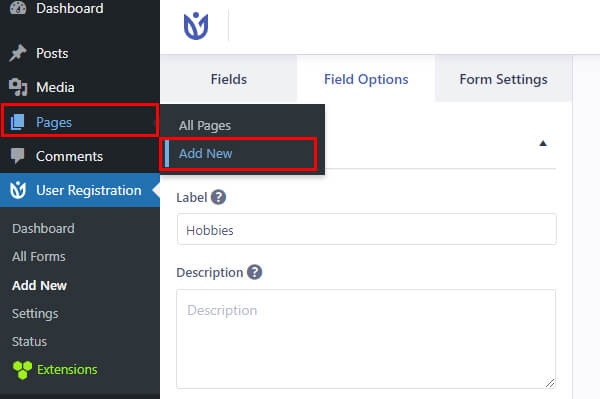The height and width of the screenshot is (399, 600).
Task: Go to User Registration Settings
Action: [x=35, y=314]
